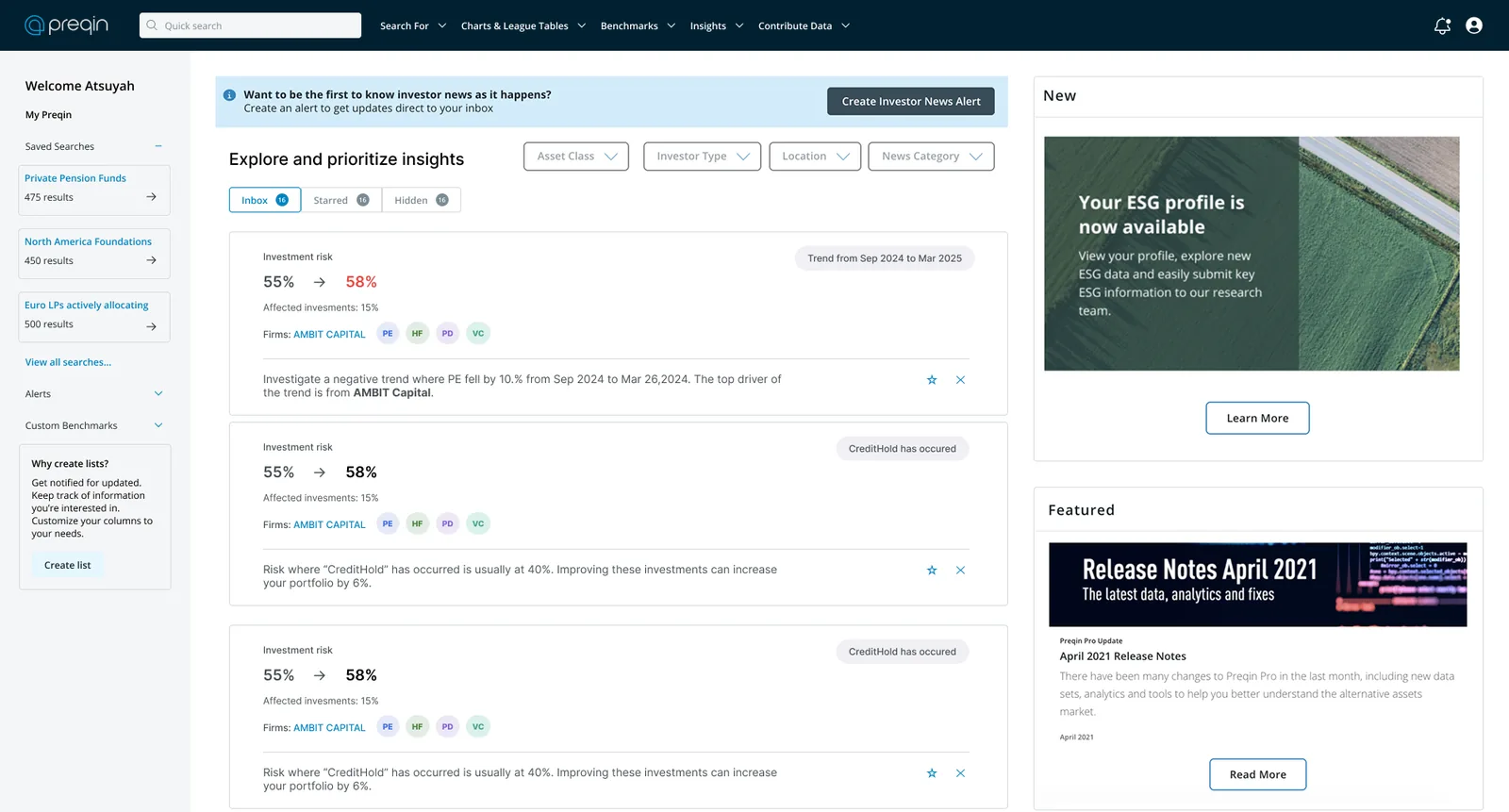Star the third insight card at bottom
1509x812 pixels.
932,773
